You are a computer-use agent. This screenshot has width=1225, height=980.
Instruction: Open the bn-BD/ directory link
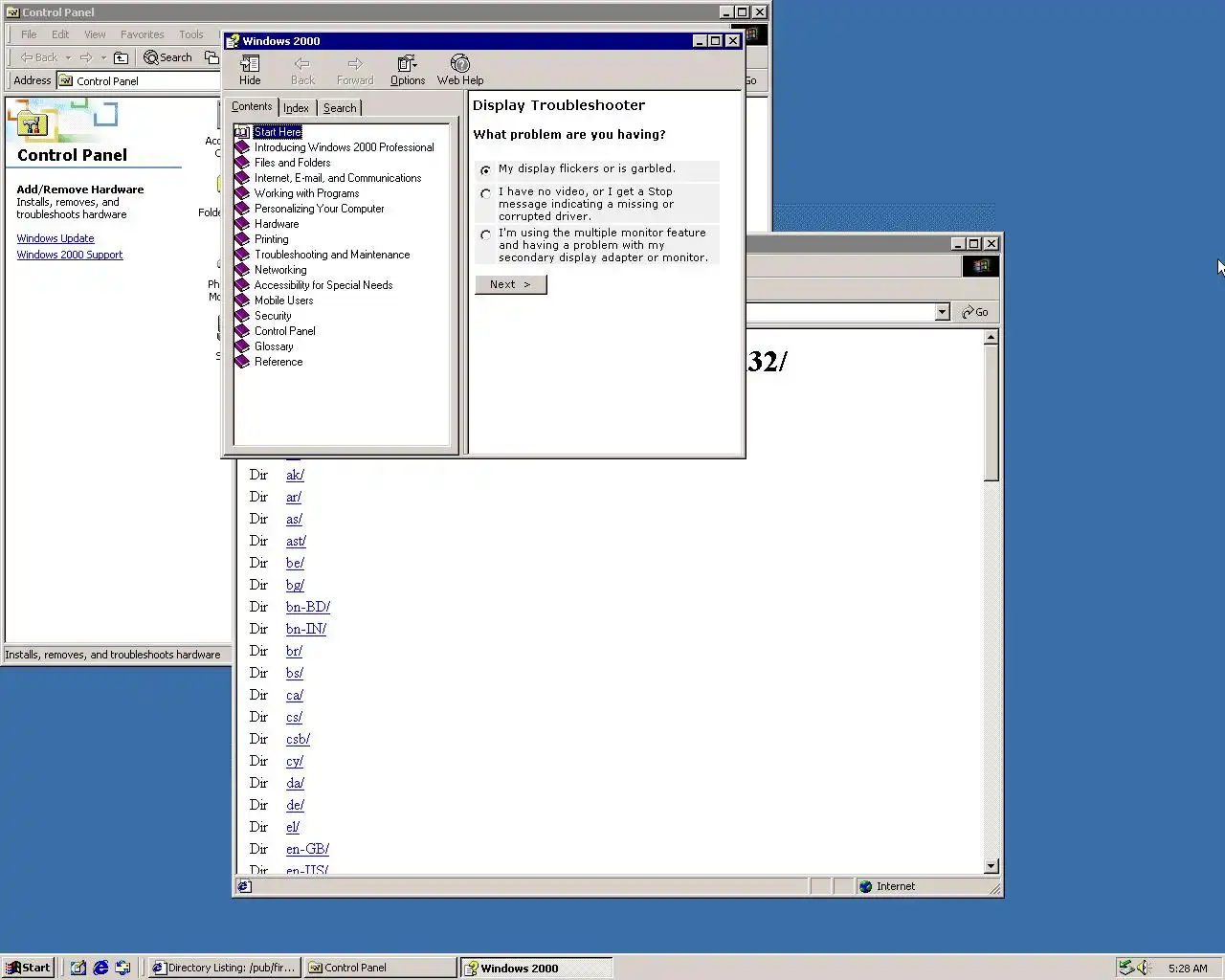click(x=308, y=607)
